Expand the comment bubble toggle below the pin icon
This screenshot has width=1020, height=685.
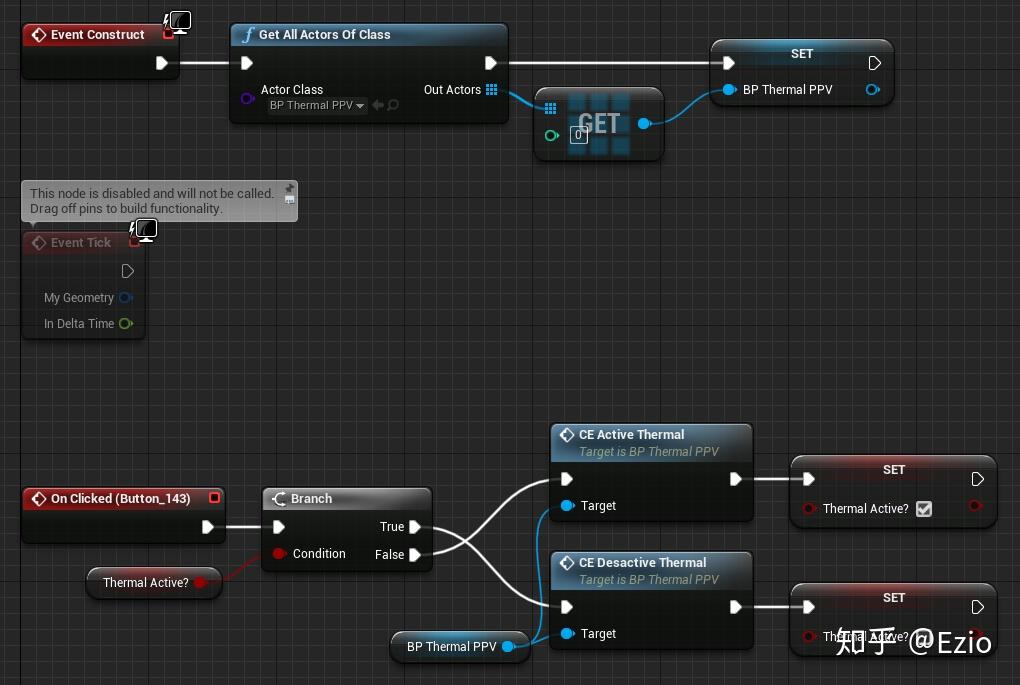click(x=289, y=200)
